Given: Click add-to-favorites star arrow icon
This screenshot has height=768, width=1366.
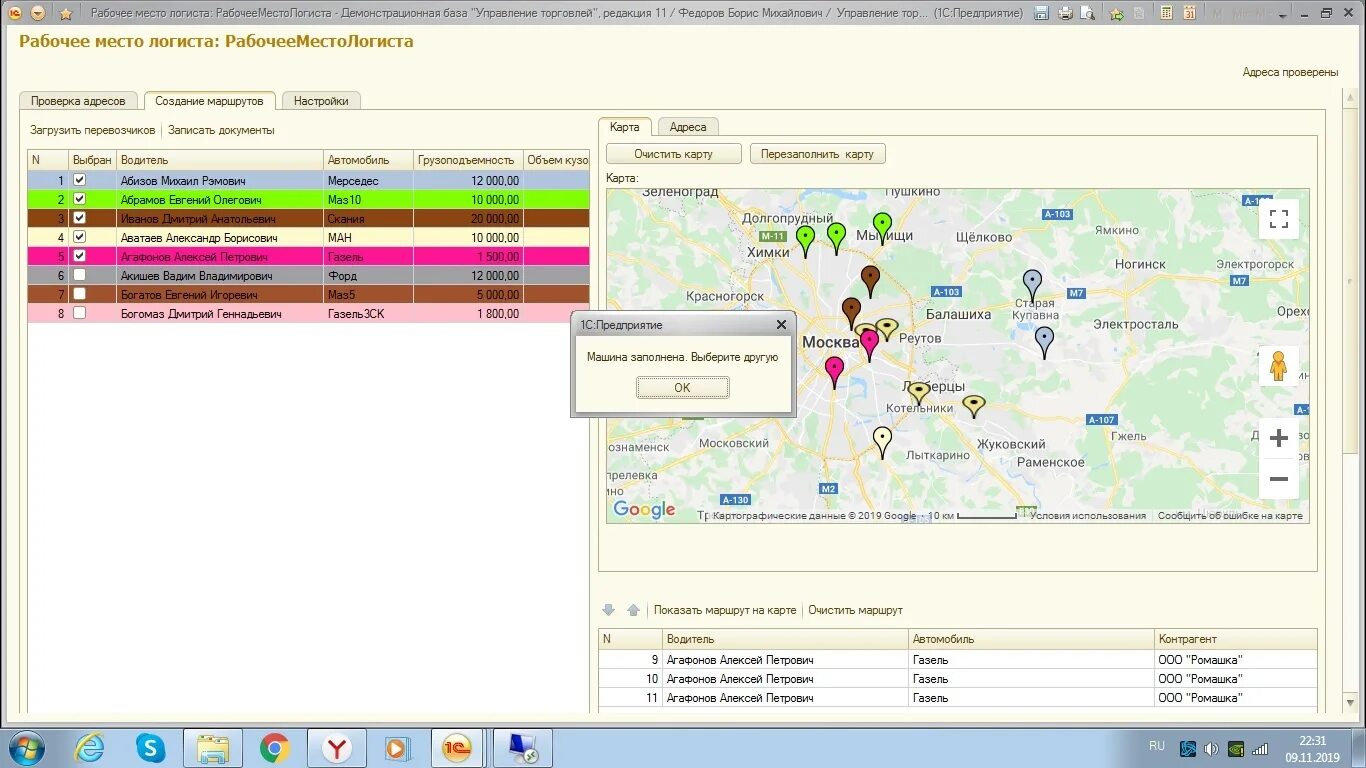Looking at the screenshot, I should (x=1116, y=13).
